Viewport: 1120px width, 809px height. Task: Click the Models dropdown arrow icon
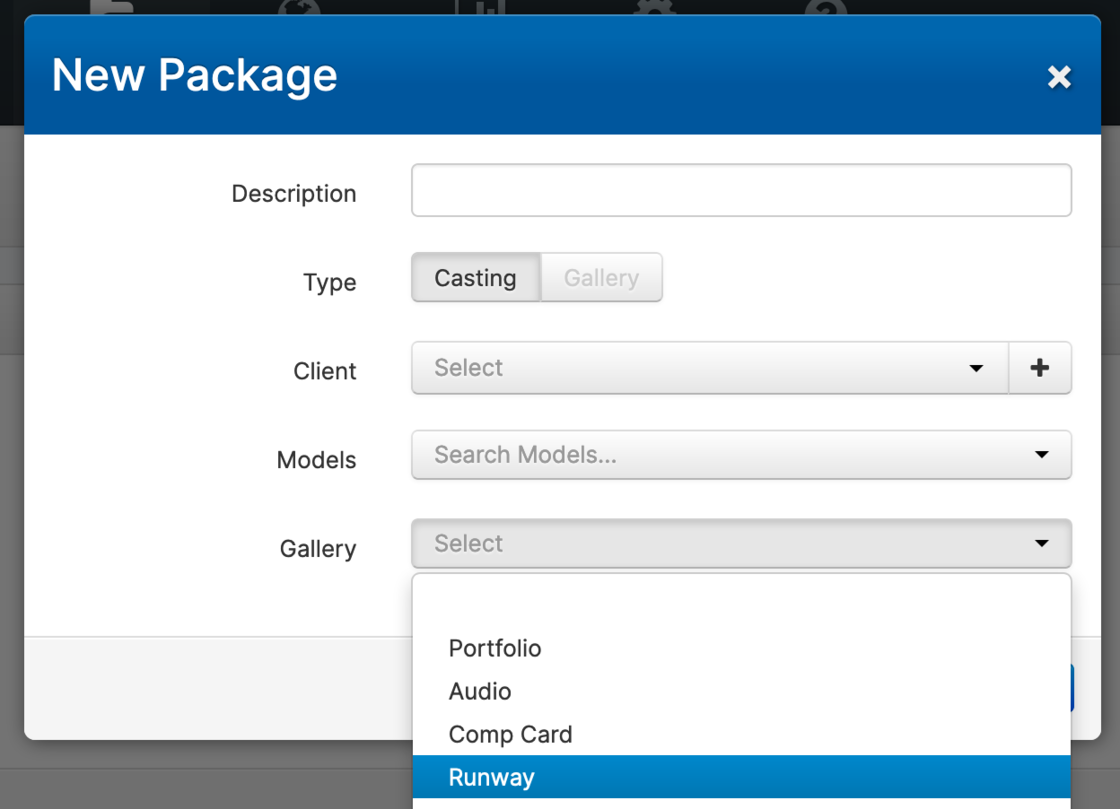pos(1042,455)
